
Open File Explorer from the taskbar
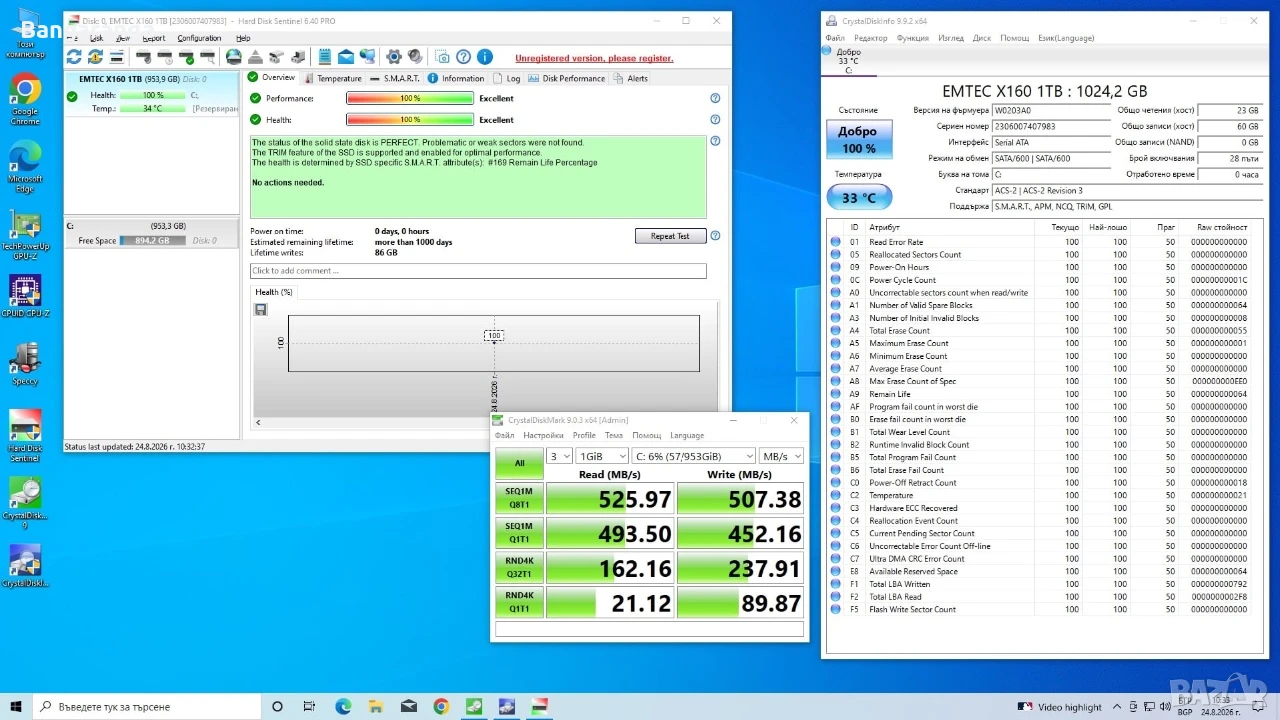[x=376, y=707]
